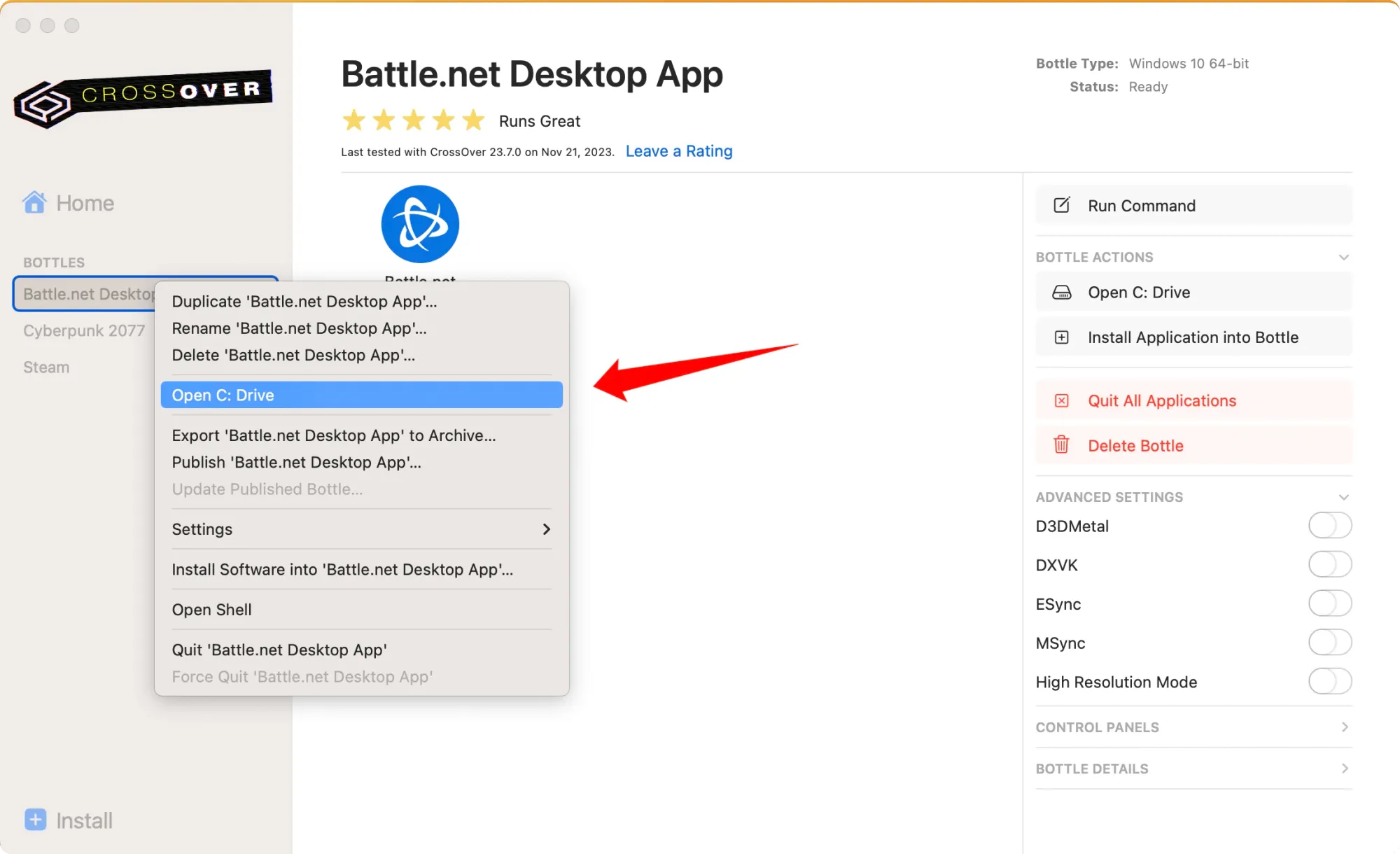Click the Delete Bottle trash icon

1061,445
